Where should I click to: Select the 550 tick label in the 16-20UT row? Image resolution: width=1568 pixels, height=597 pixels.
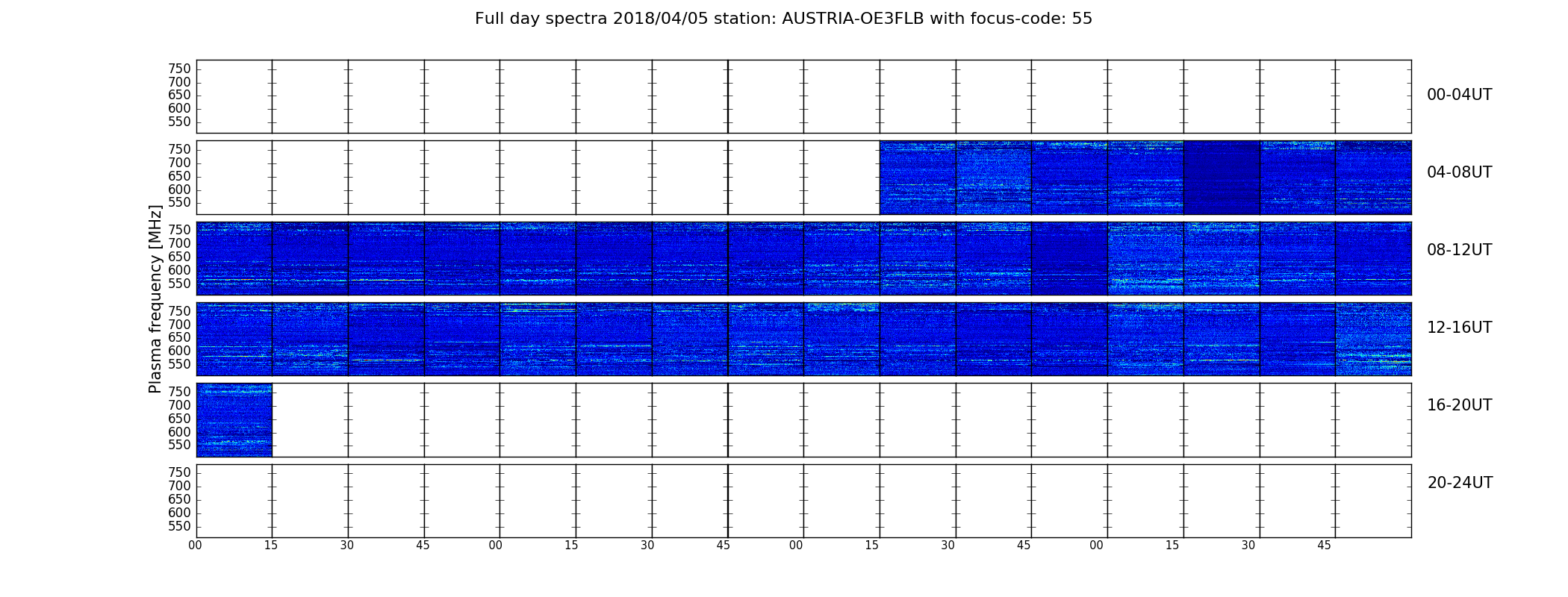tap(179, 446)
